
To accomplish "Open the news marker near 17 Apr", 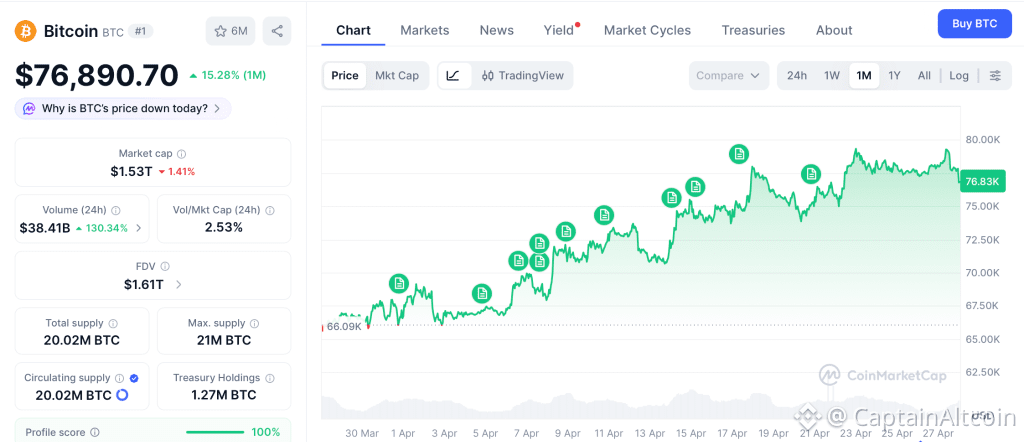I will click(x=738, y=154).
